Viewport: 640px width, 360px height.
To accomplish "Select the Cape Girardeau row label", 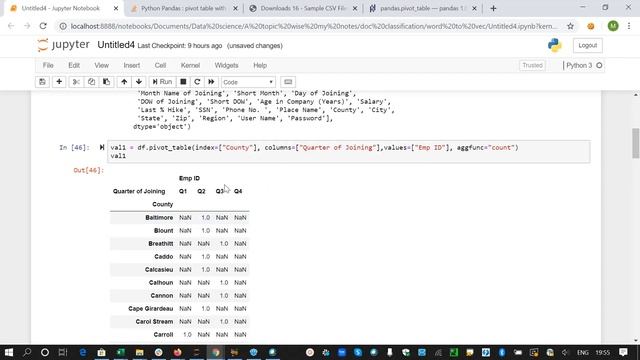I will (x=150, y=309).
